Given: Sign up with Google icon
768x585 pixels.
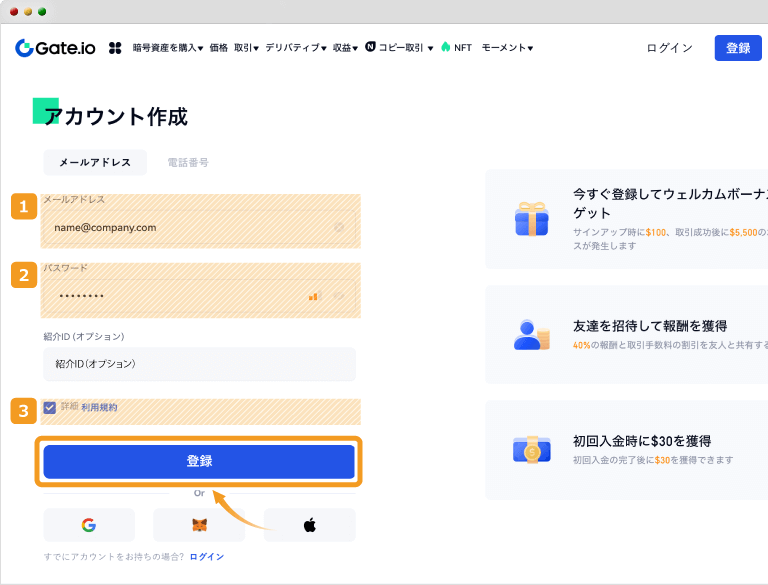Looking at the screenshot, I should pyautogui.click(x=89, y=525).
